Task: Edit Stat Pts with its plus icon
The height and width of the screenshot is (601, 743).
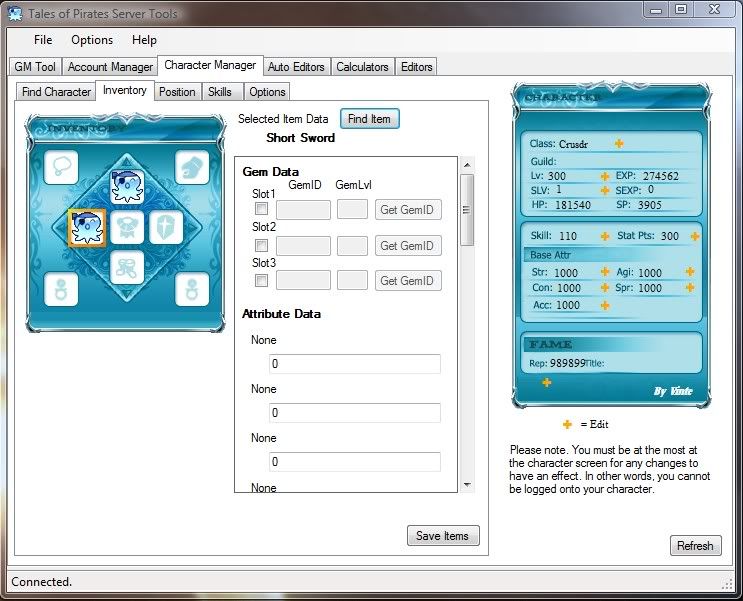Action: (x=694, y=236)
